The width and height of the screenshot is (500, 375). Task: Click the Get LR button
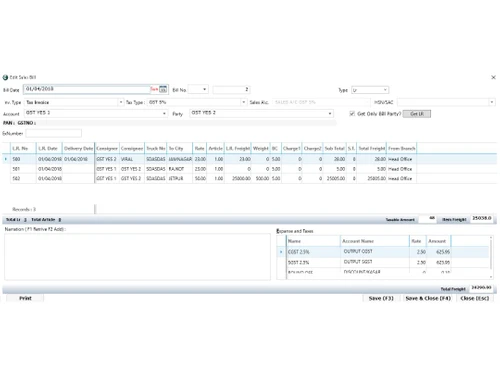[417, 114]
